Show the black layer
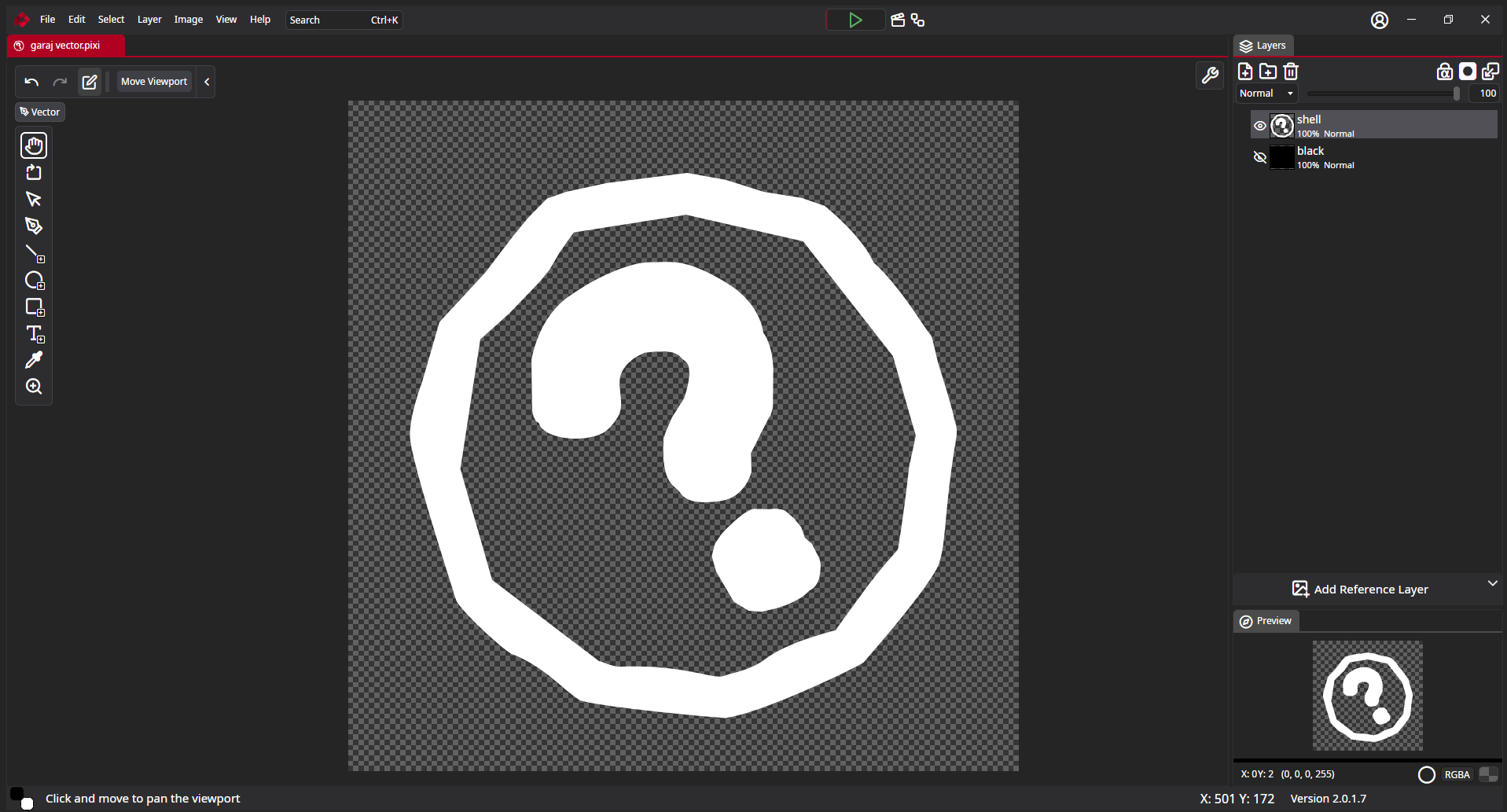This screenshot has height=812, width=1507. [1259, 157]
